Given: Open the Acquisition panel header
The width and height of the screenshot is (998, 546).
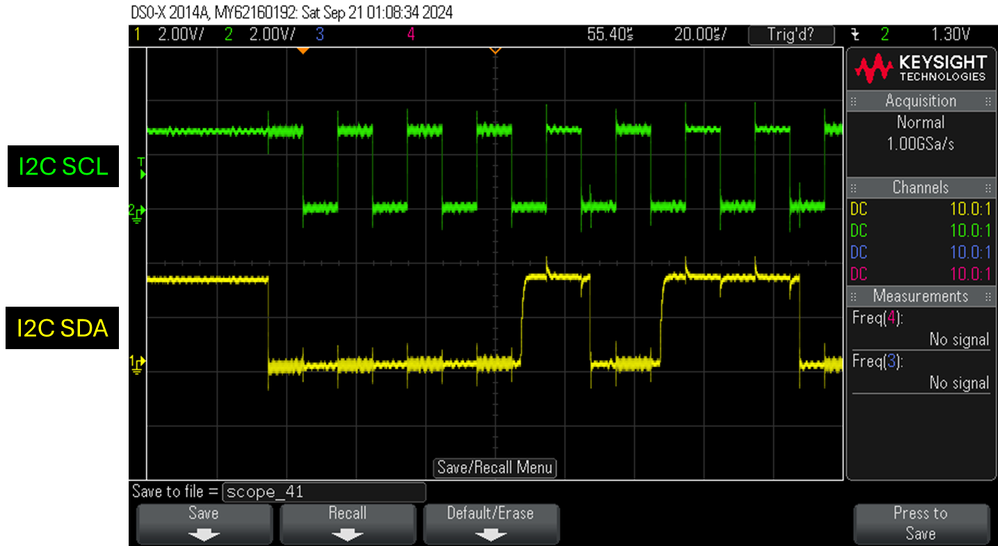Looking at the screenshot, I should click(x=920, y=101).
